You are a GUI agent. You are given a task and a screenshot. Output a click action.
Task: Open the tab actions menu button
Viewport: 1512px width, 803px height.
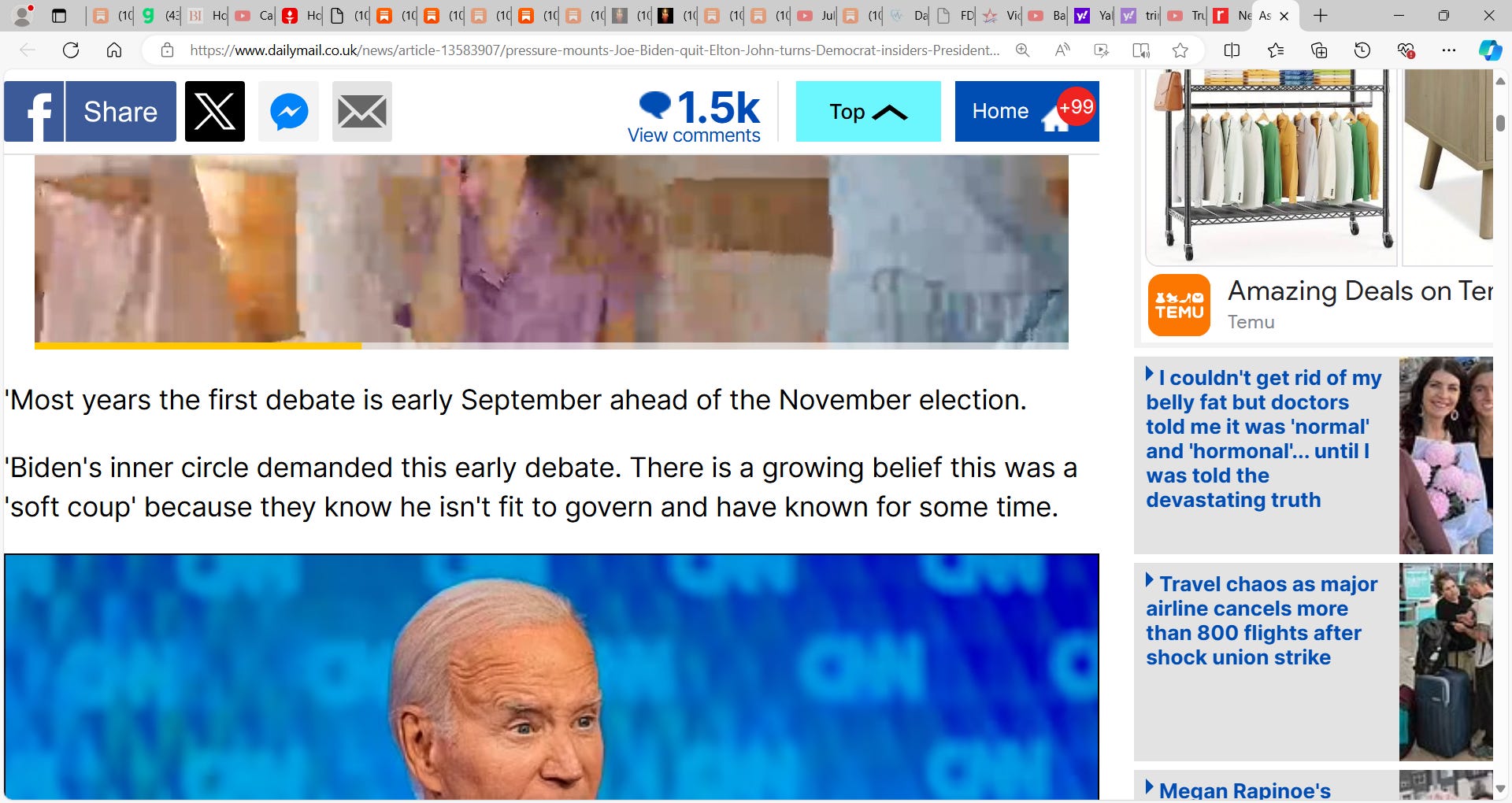coord(59,16)
